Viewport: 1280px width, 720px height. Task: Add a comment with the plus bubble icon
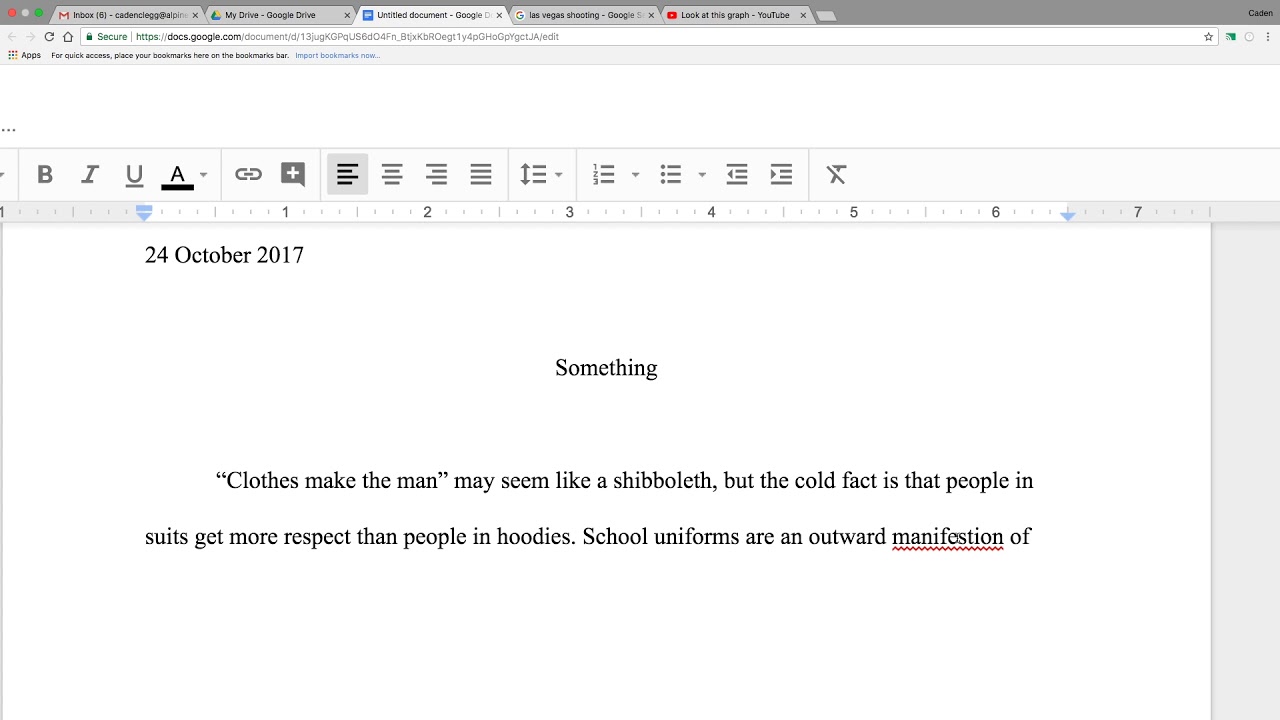[x=293, y=175]
